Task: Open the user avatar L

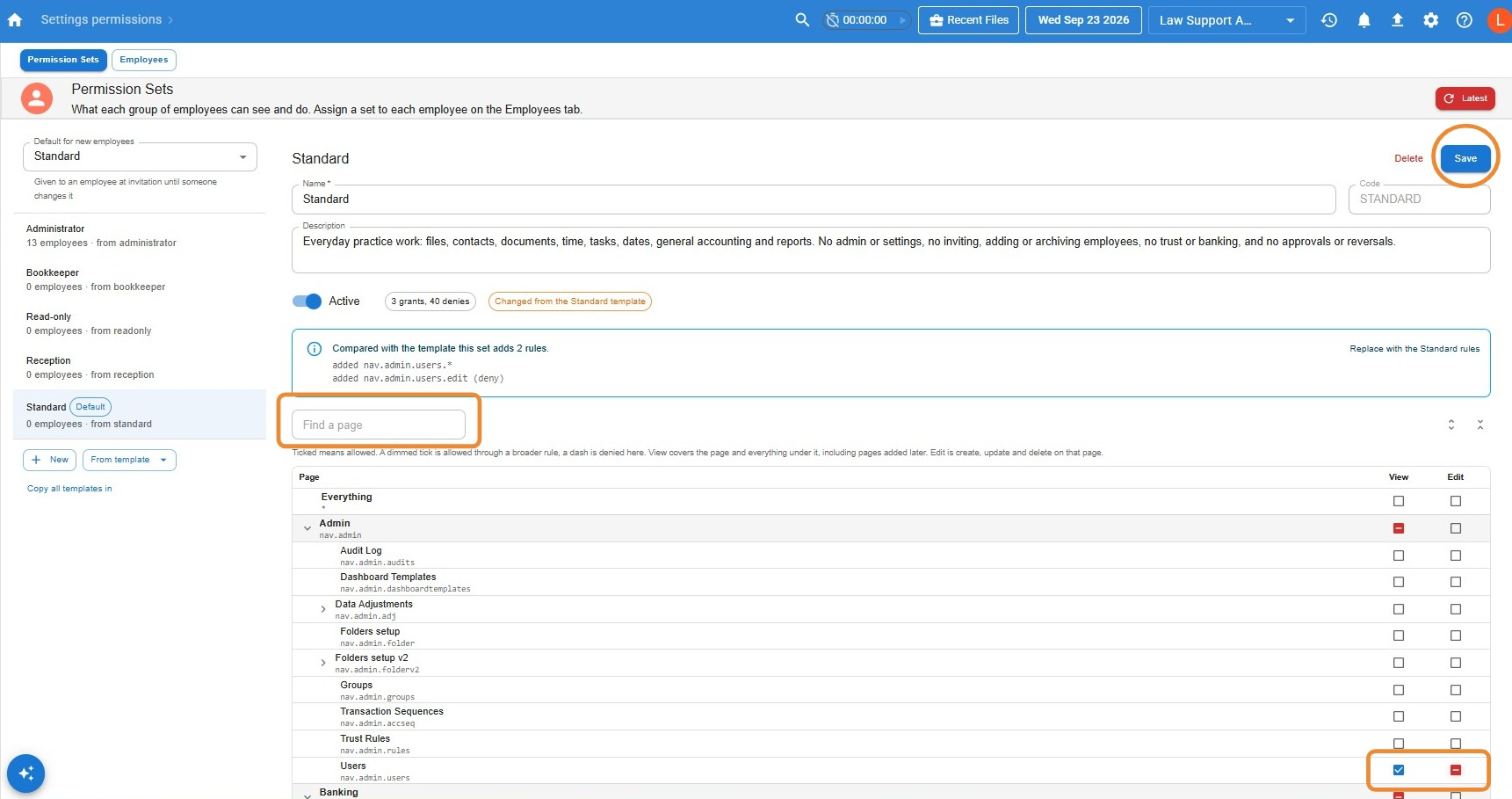Action: pos(1499,19)
